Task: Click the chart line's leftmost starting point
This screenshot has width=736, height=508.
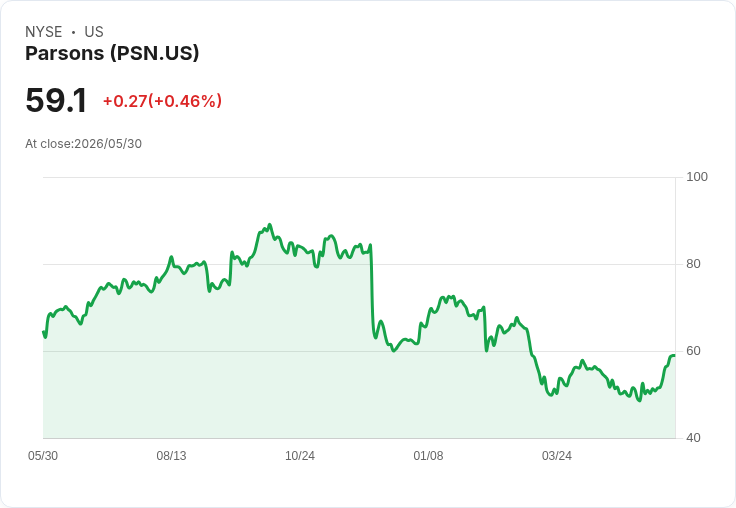Action: click(44, 332)
